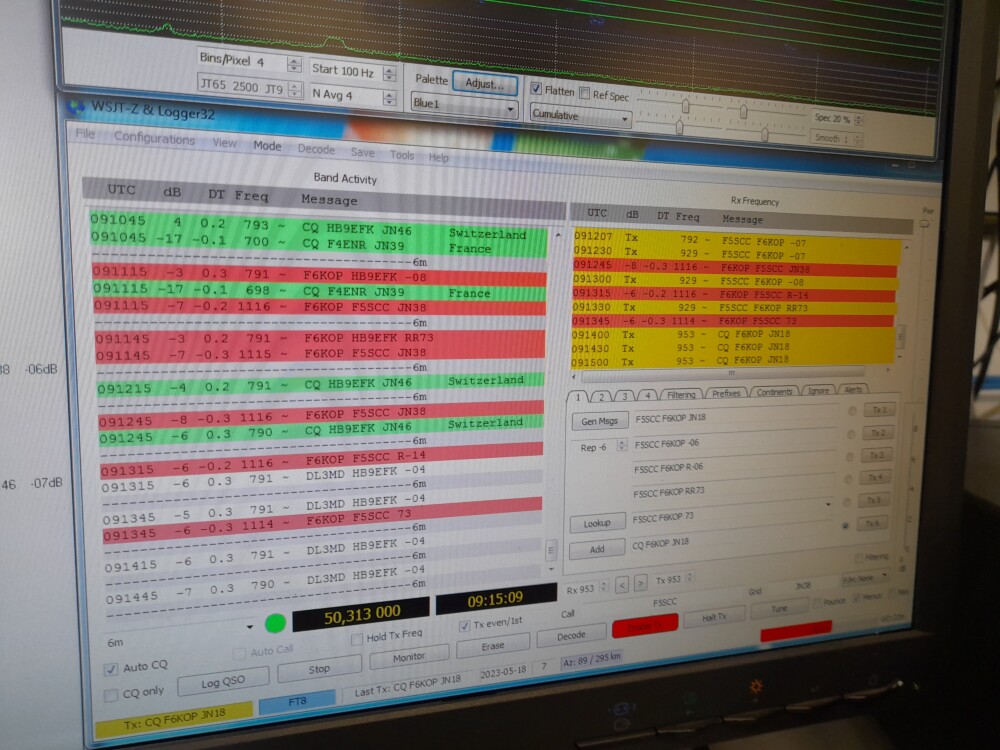Viewport: 1000px width, 750px height.
Task: Toggle the Tx even/1st checkbox
Action: (x=464, y=626)
